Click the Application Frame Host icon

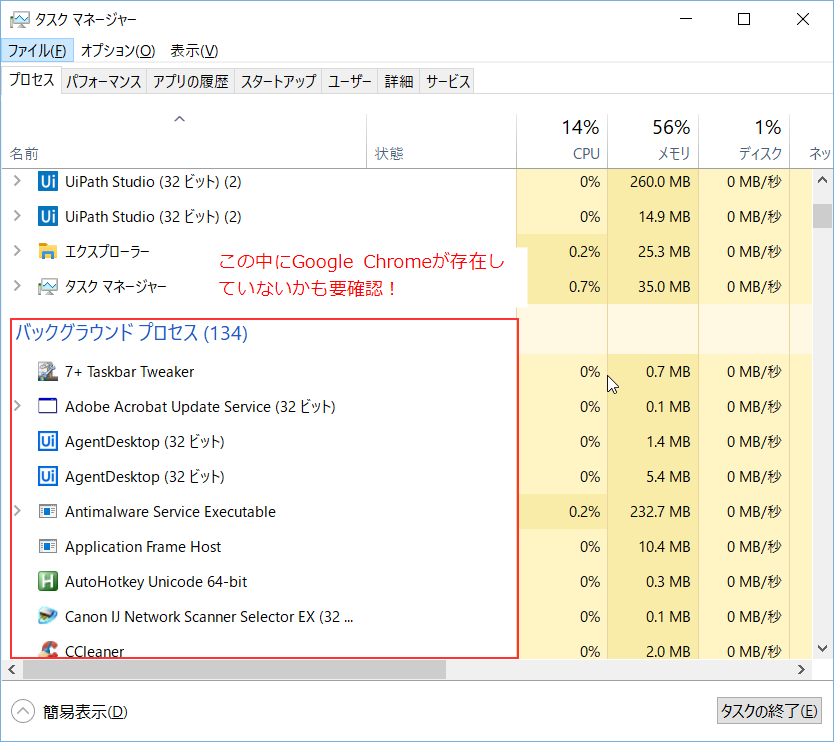(x=48, y=547)
